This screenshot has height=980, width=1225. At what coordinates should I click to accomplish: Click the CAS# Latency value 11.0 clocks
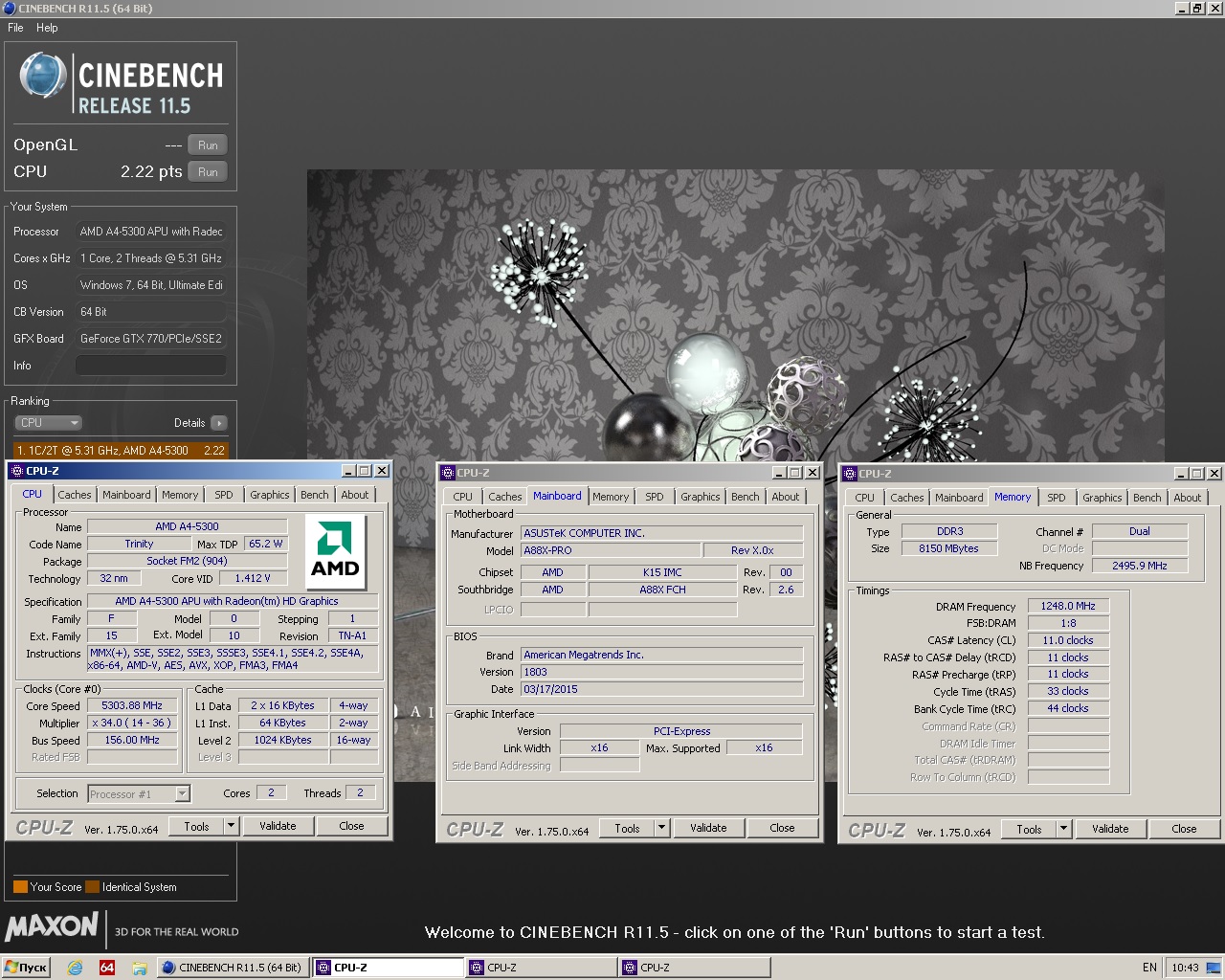(1068, 640)
